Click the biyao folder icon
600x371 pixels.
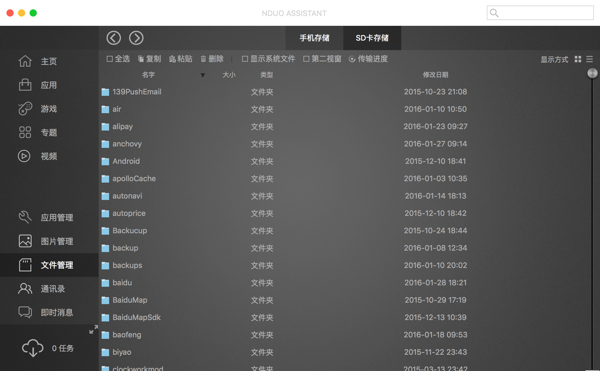pyautogui.click(x=105, y=352)
